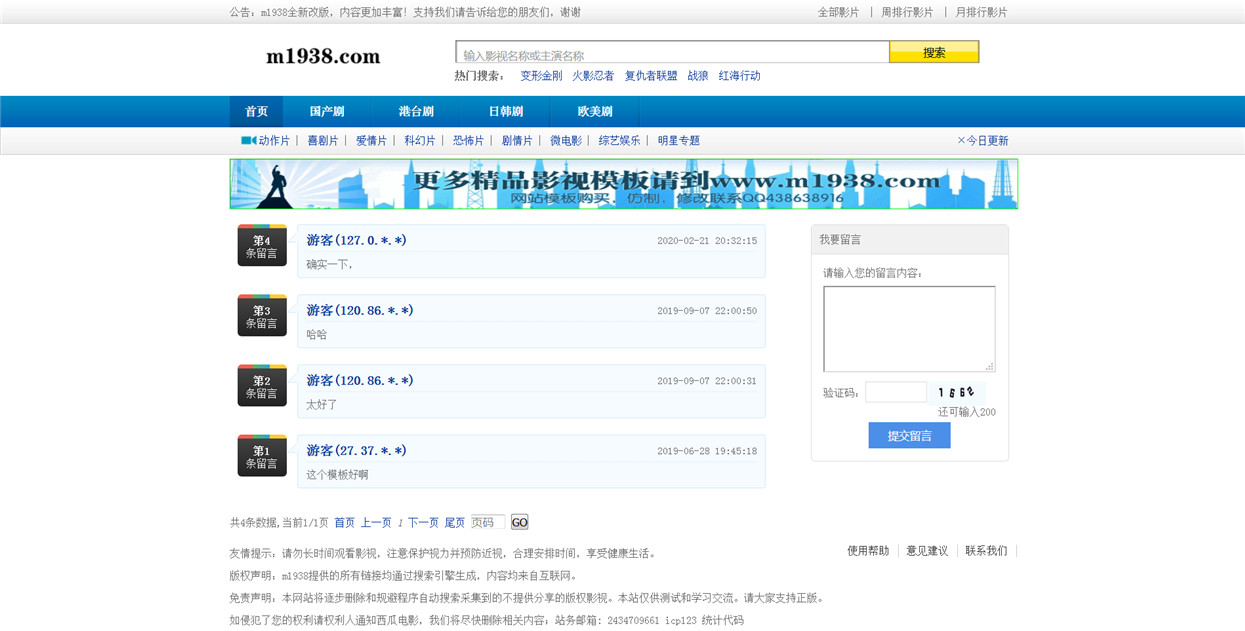Screen dimensions: 1245x631
Task: Click the GO page jump button
Action: (x=519, y=522)
